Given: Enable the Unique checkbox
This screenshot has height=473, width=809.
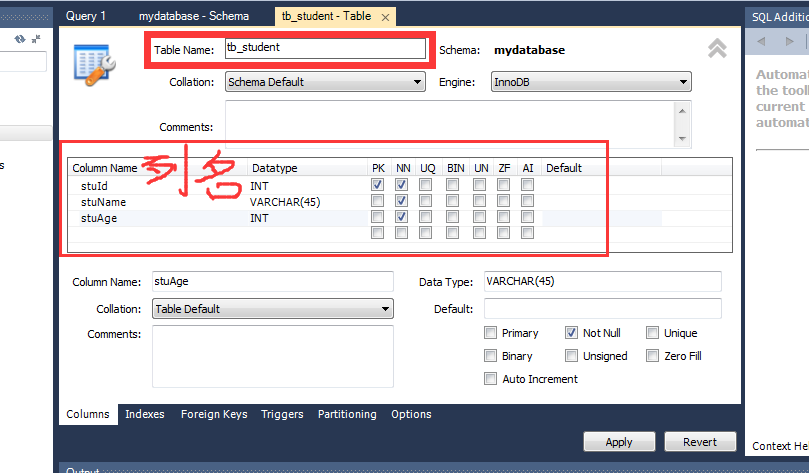Looking at the screenshot, I should coord(652,333).
